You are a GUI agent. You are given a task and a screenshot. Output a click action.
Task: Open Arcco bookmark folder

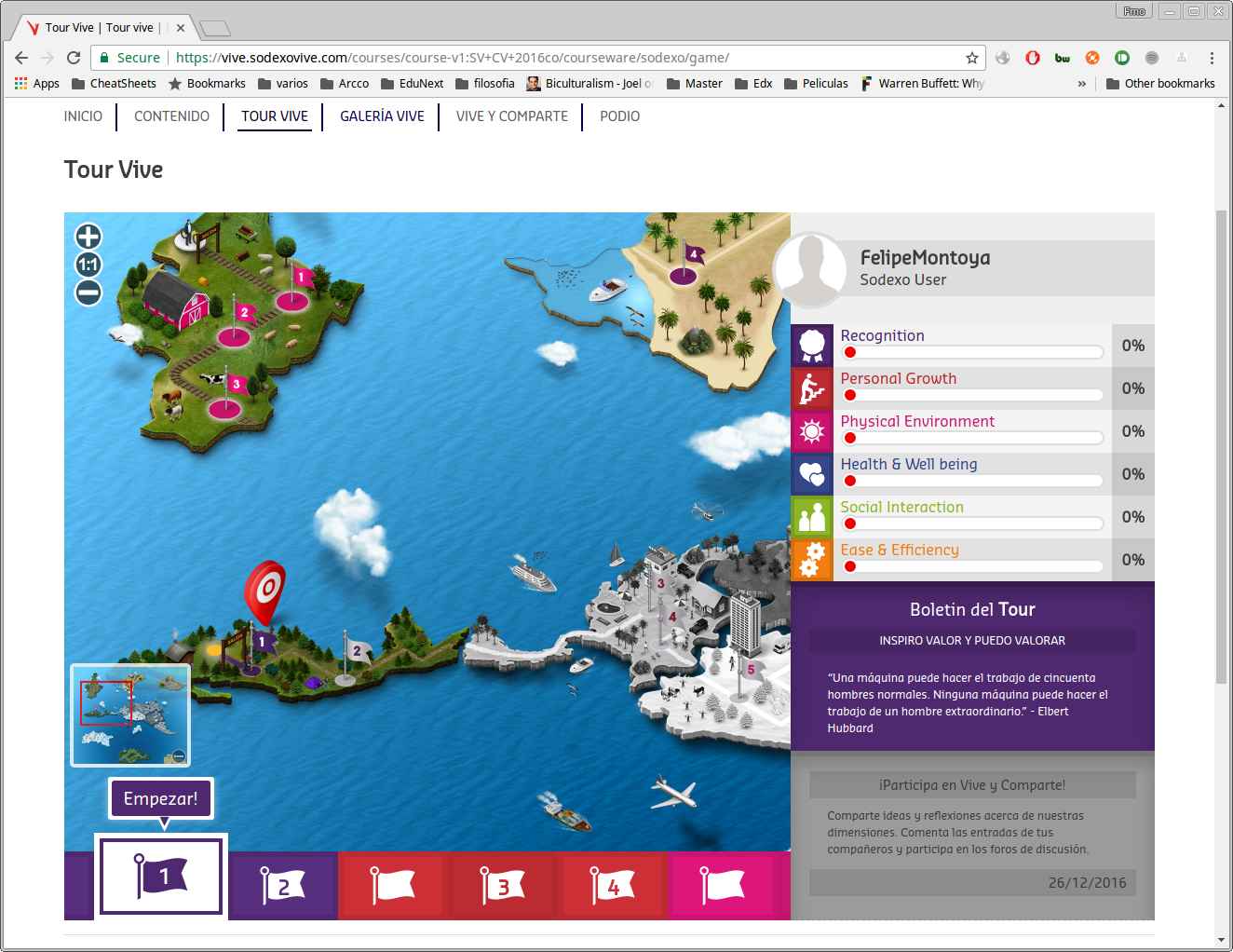point(345,83)
